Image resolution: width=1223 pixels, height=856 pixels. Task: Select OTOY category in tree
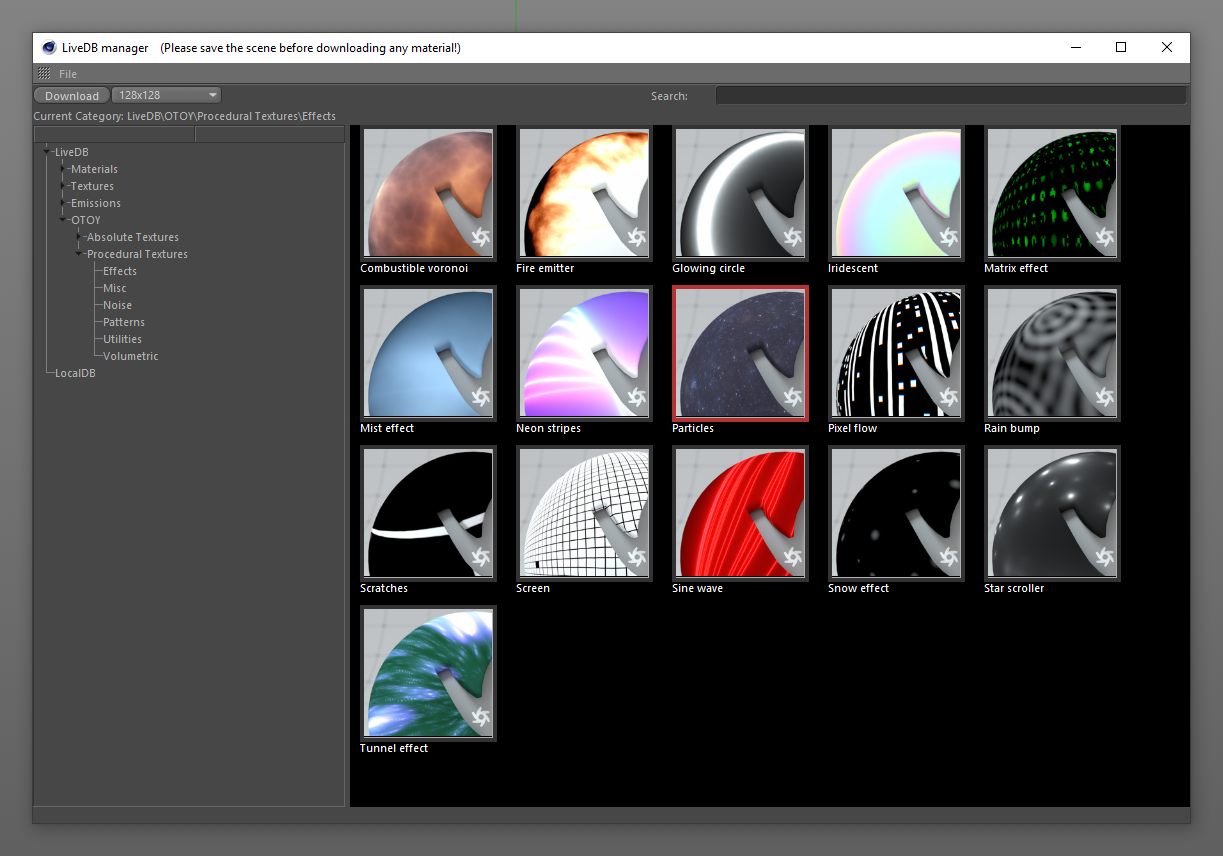[86, 220]
